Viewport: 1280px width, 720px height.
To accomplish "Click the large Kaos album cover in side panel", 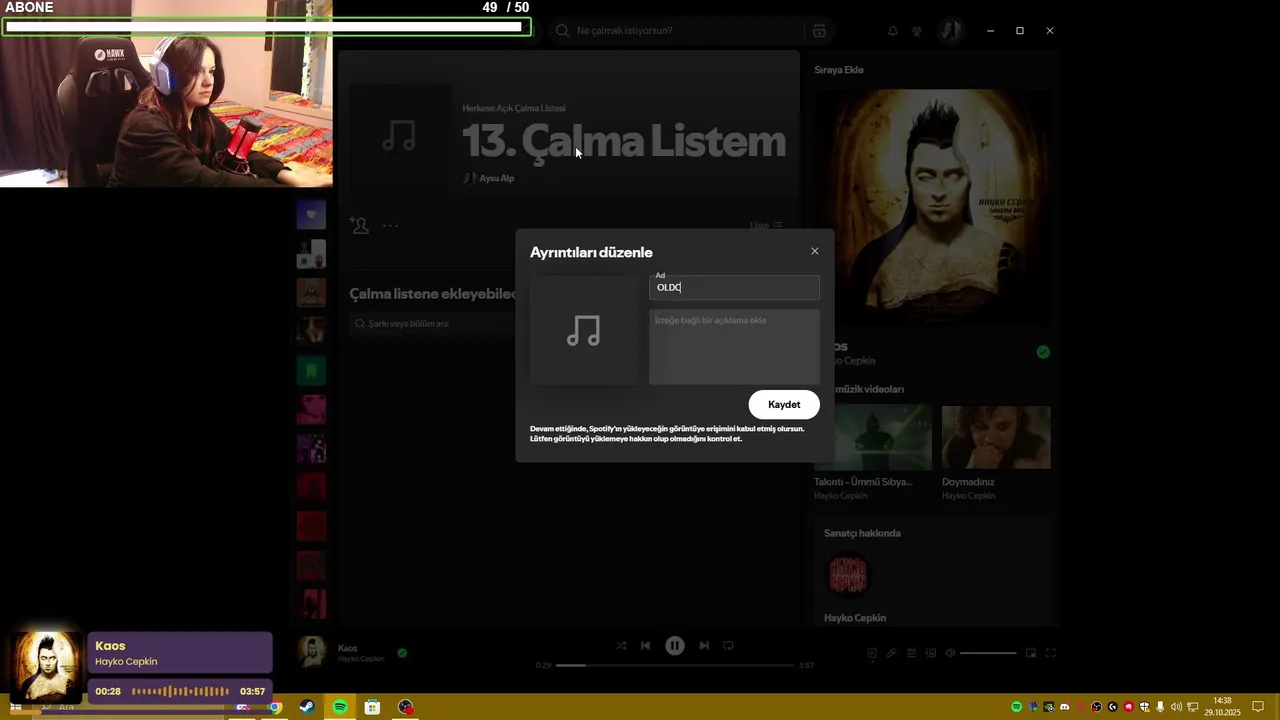I will coord(932,207).
